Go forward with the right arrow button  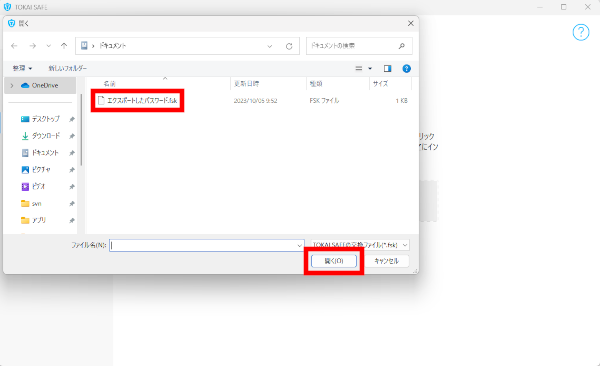[33, 46]
